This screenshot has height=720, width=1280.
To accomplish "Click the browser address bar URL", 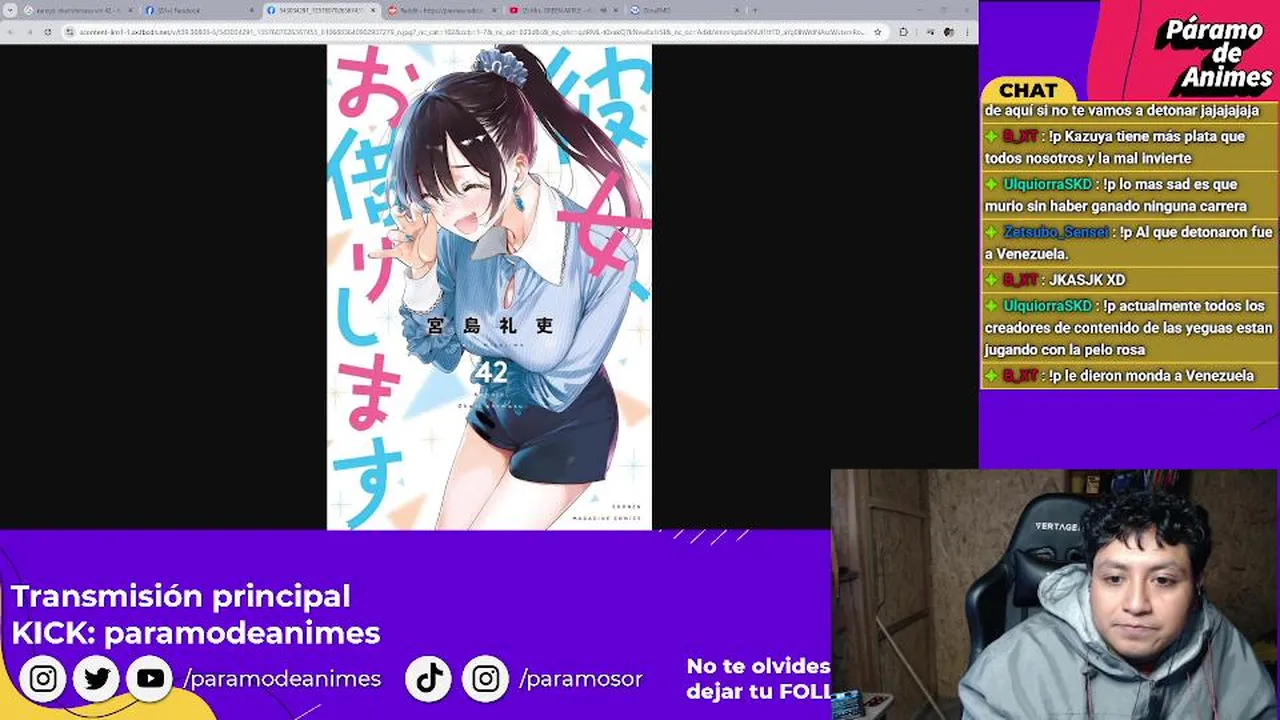I will tap(470, 31).
